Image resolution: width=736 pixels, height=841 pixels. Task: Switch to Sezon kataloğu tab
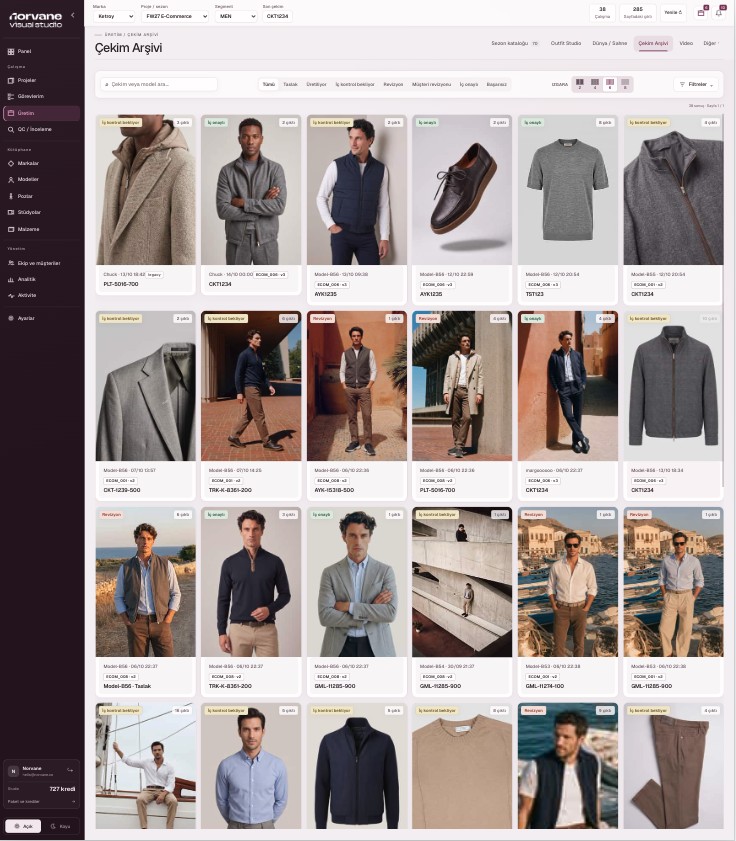pos(514,43)
